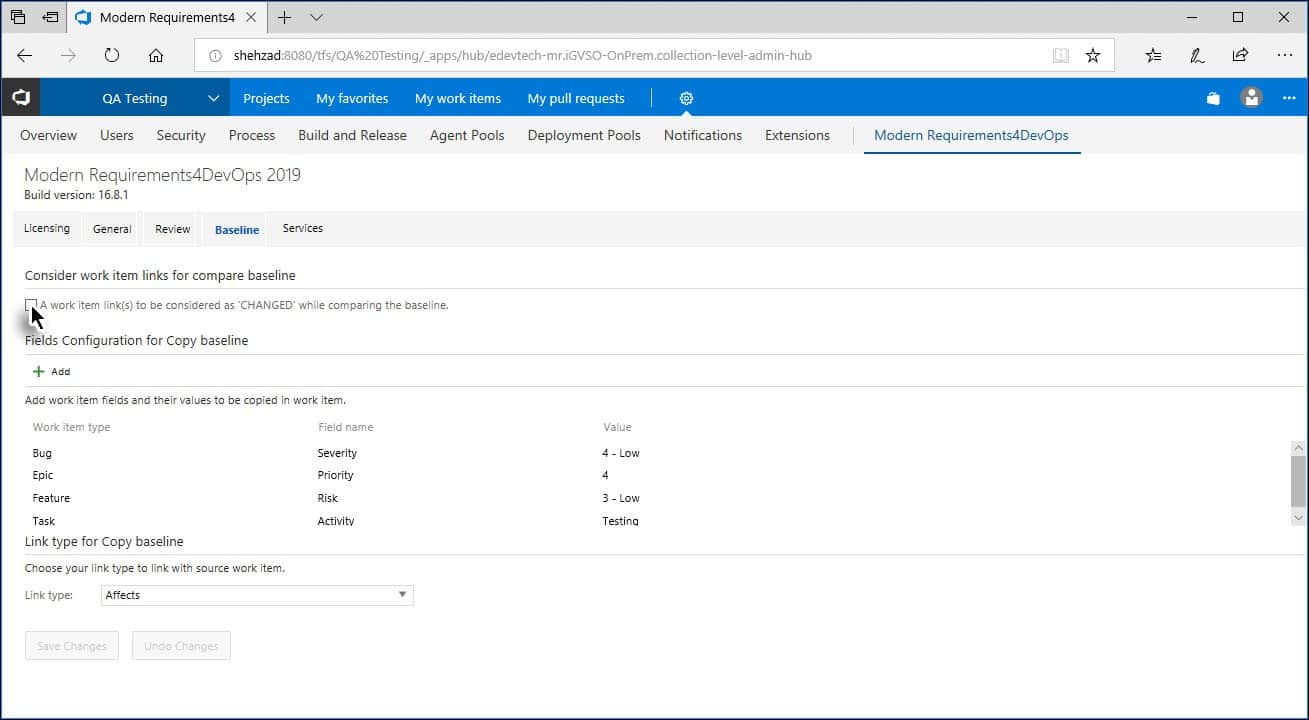Toggle reading view icon in address bar
The height and width of the screenshot is (720, 1309).
[x=1061, y=56]
